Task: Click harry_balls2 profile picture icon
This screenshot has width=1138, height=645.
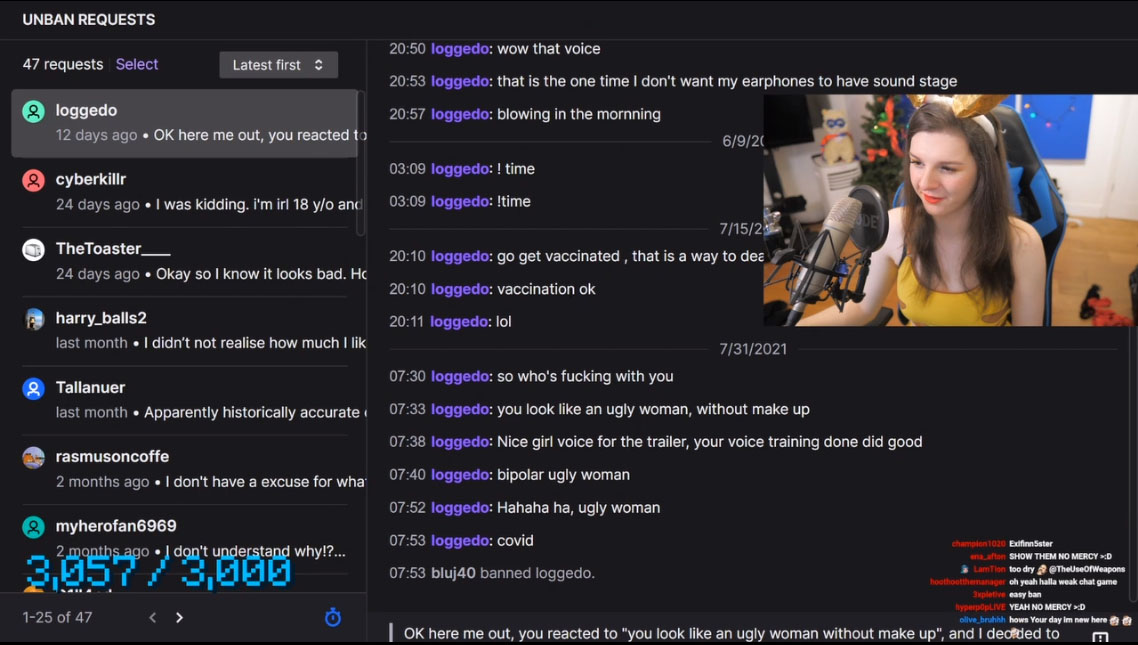Action: tap(33, 319)
